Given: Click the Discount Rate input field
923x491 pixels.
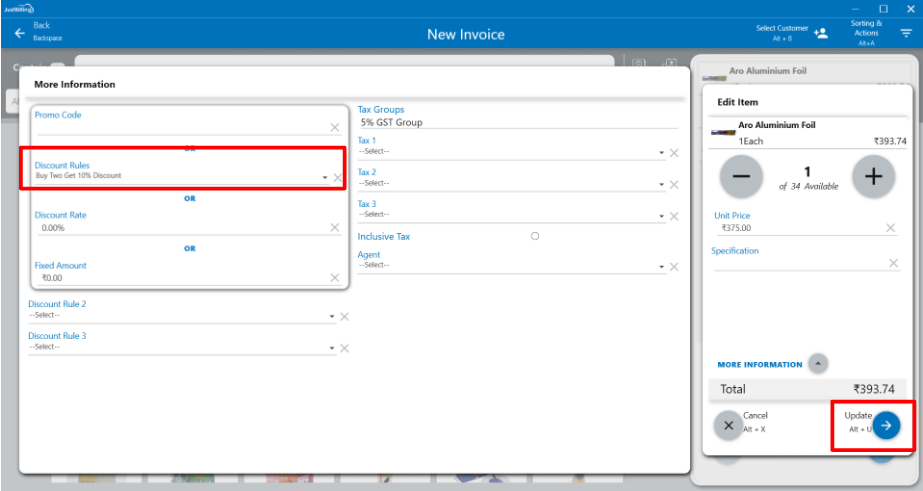Looking at the screenshot, I should coord(180,228).
